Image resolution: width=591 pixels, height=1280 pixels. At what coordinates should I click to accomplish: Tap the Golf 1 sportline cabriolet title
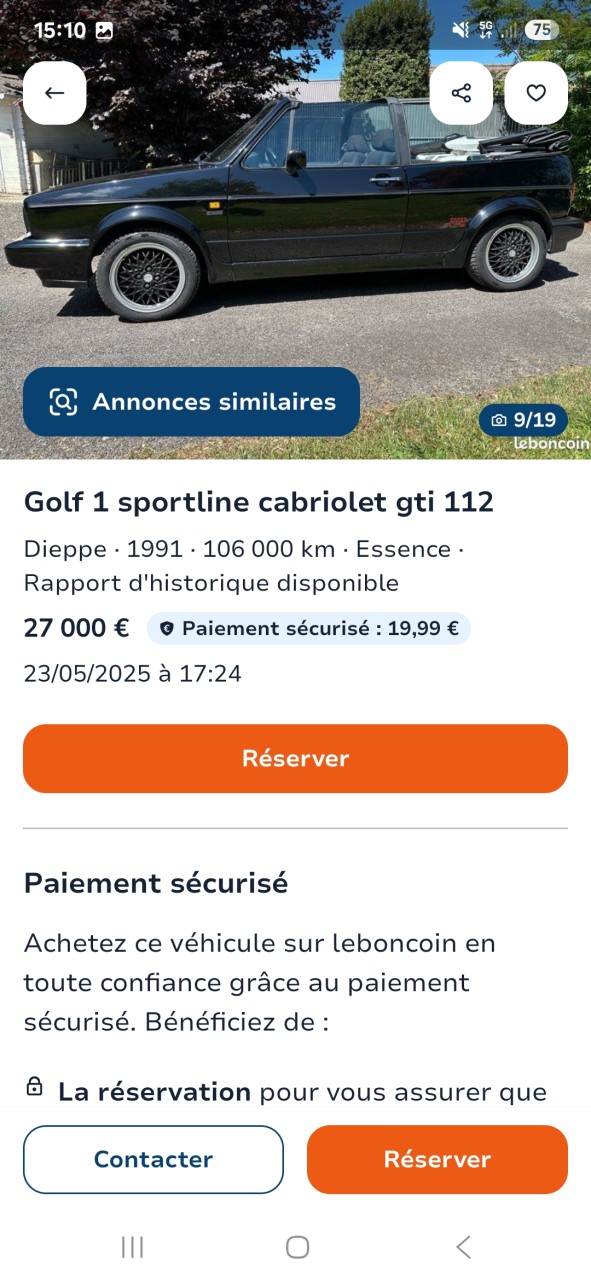259,502
